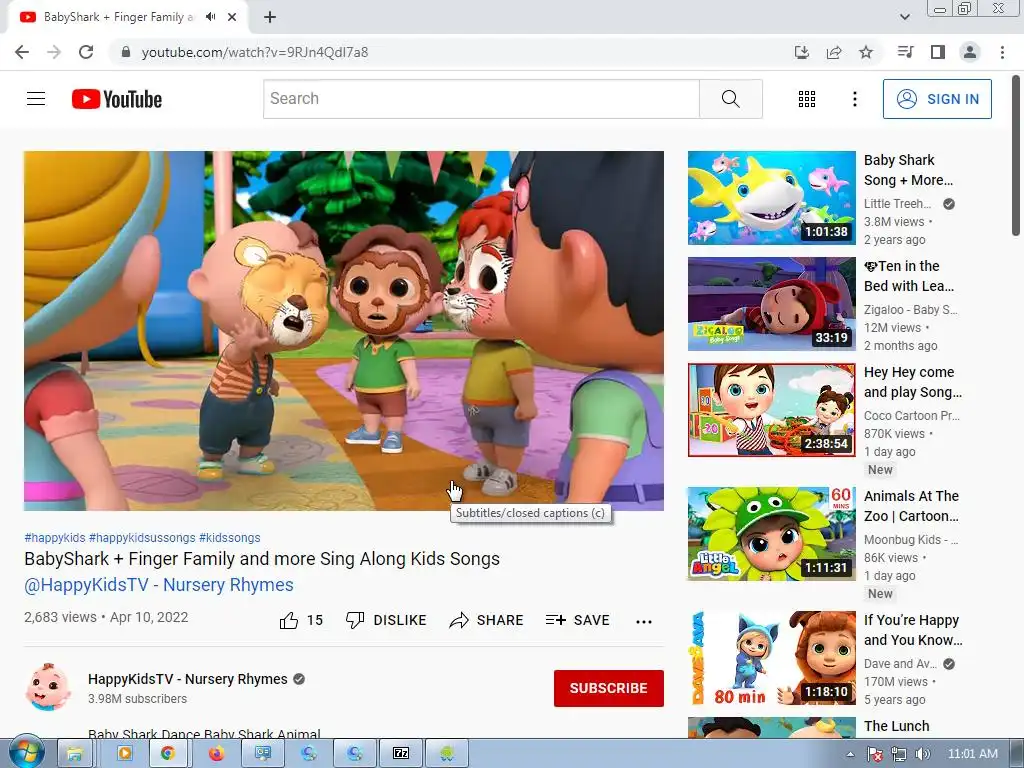Open Firefox from the taskbar

216,754
